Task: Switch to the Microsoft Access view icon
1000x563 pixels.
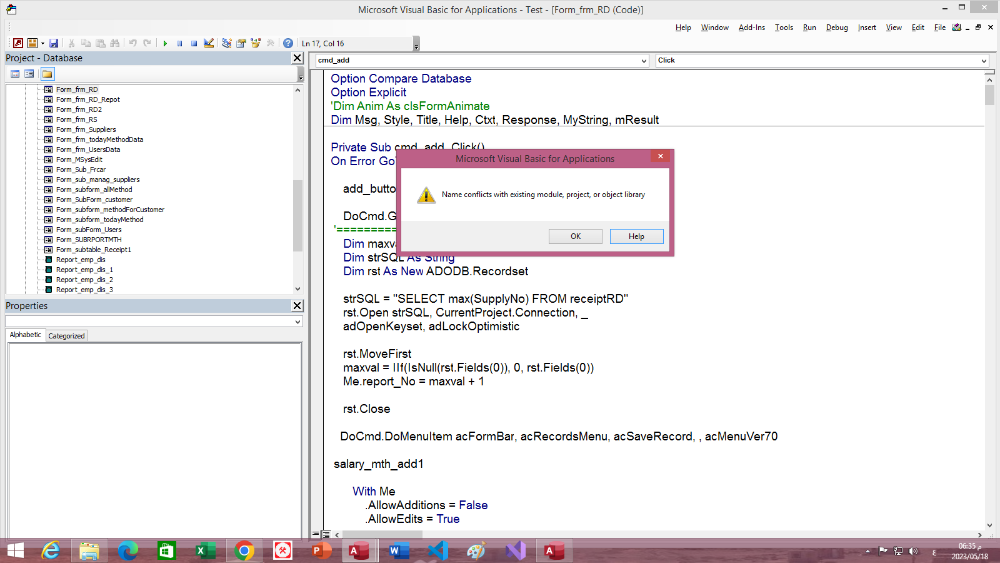Action: (18, 43)
